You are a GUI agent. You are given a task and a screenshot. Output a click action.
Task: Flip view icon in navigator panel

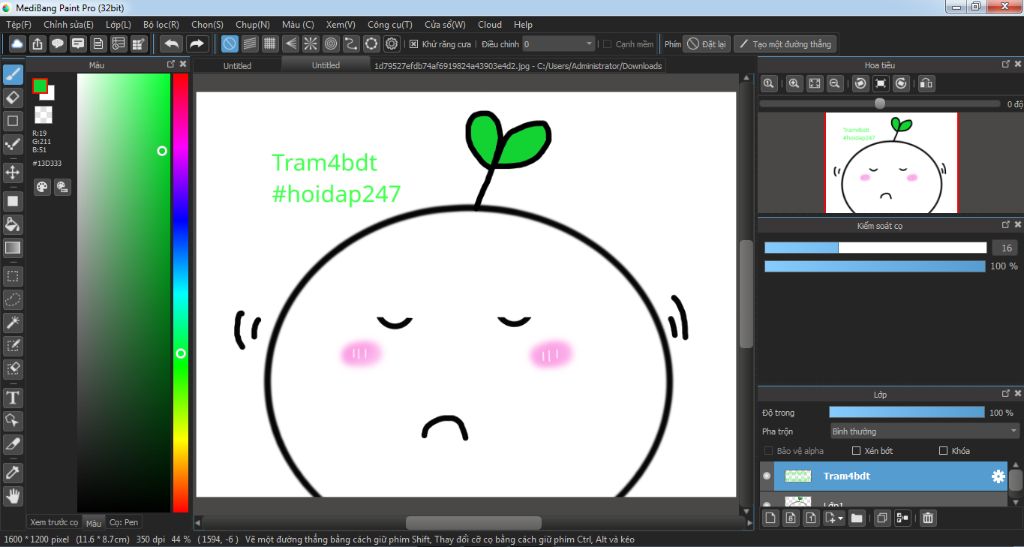pyautogui.click(x=926, y=84)
